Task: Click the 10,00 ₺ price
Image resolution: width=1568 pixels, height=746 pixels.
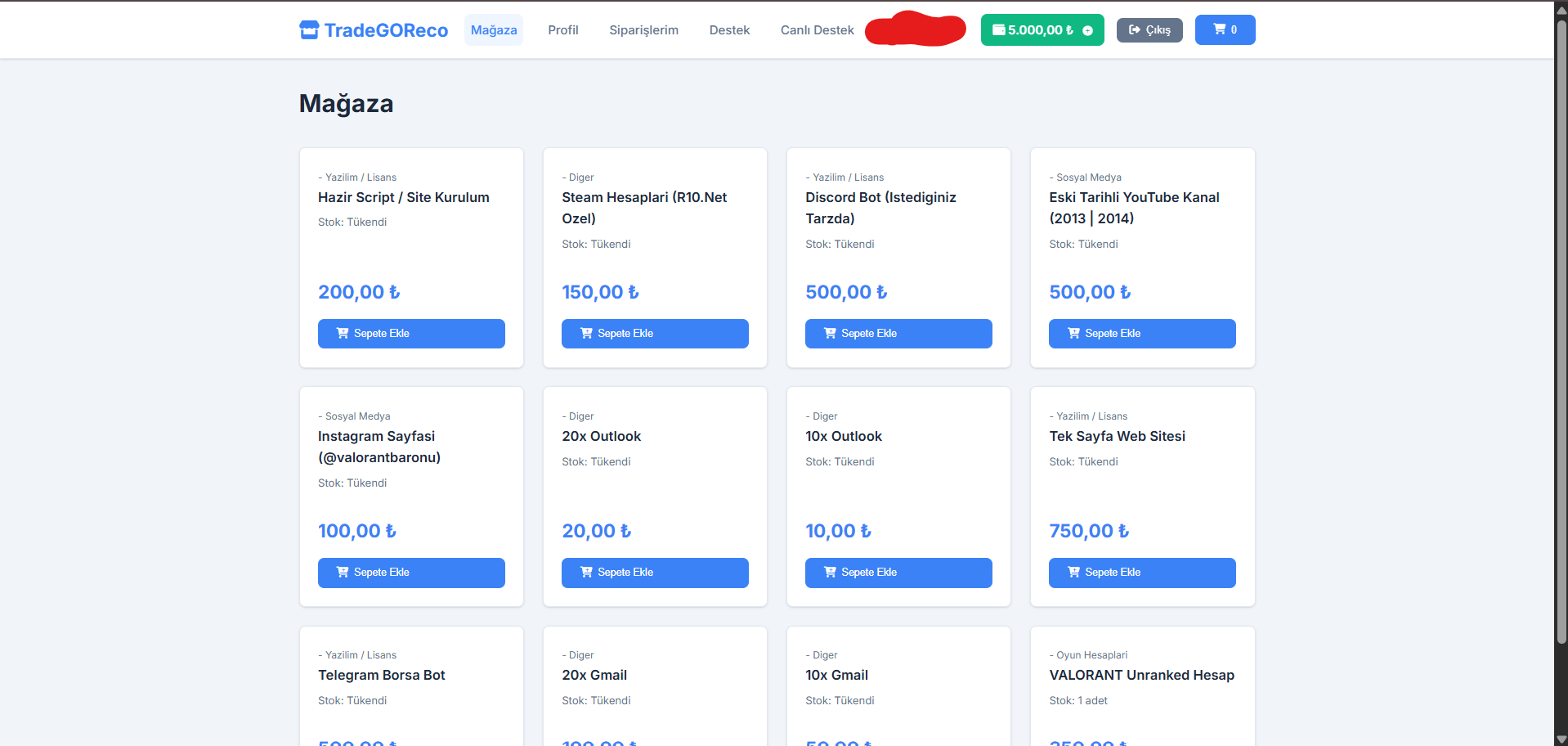Action: pyautogui.click(x=838, y=531)
